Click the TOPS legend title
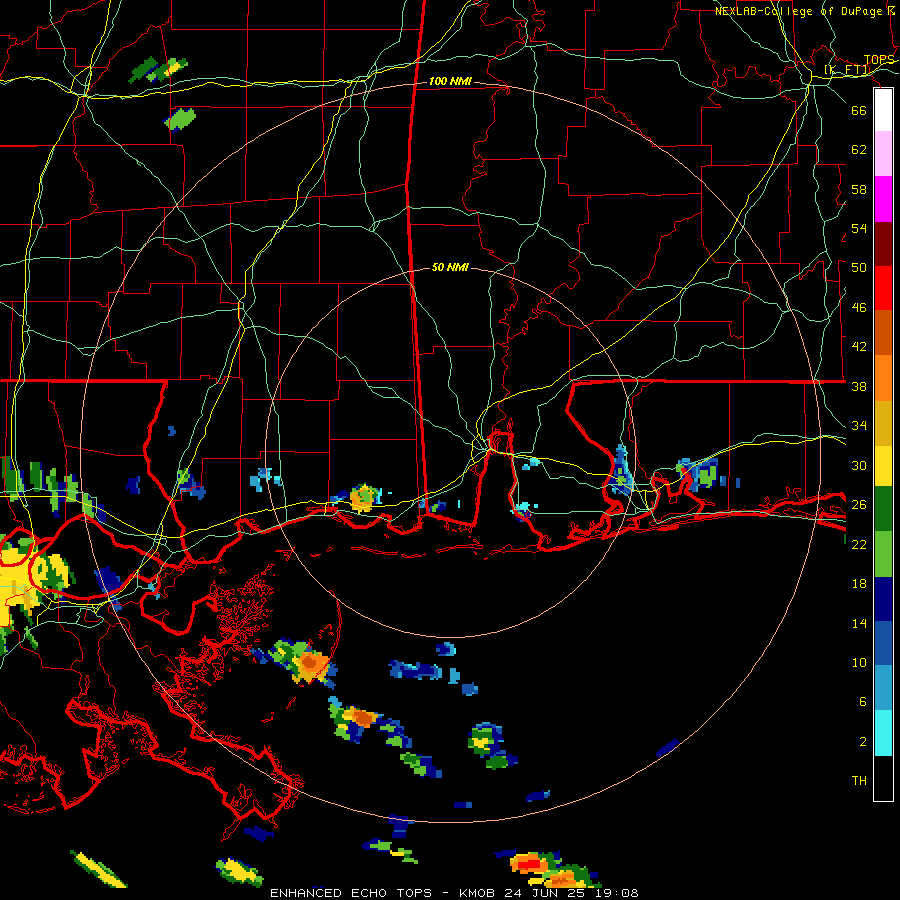Image resolution: width=900 pixels, height=900 pixels. (x=879, y=60)
